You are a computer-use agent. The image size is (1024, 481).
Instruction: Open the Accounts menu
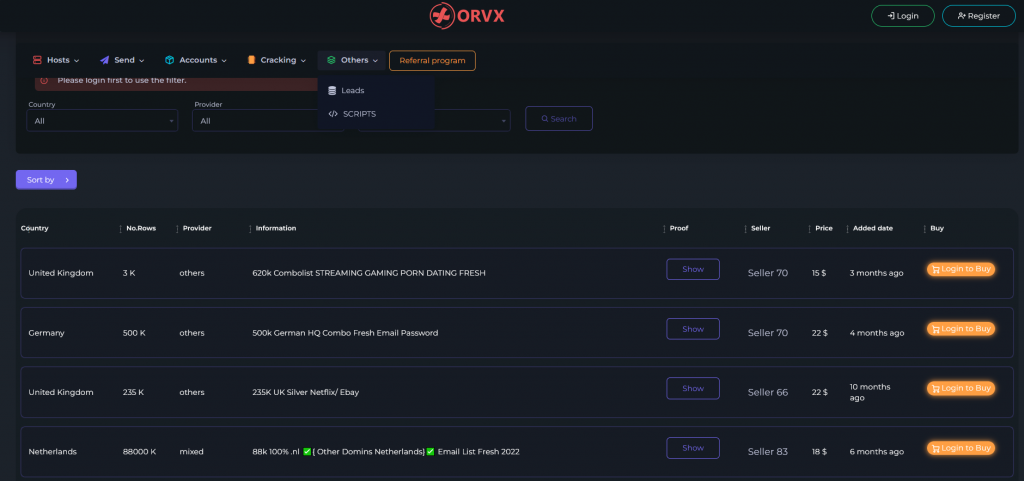point(196,60)
